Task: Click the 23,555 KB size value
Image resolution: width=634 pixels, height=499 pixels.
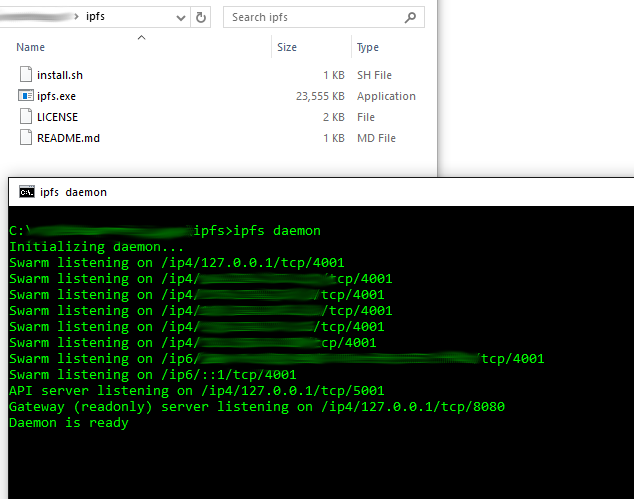Action: pyautogui.click(x=320, y=96)
